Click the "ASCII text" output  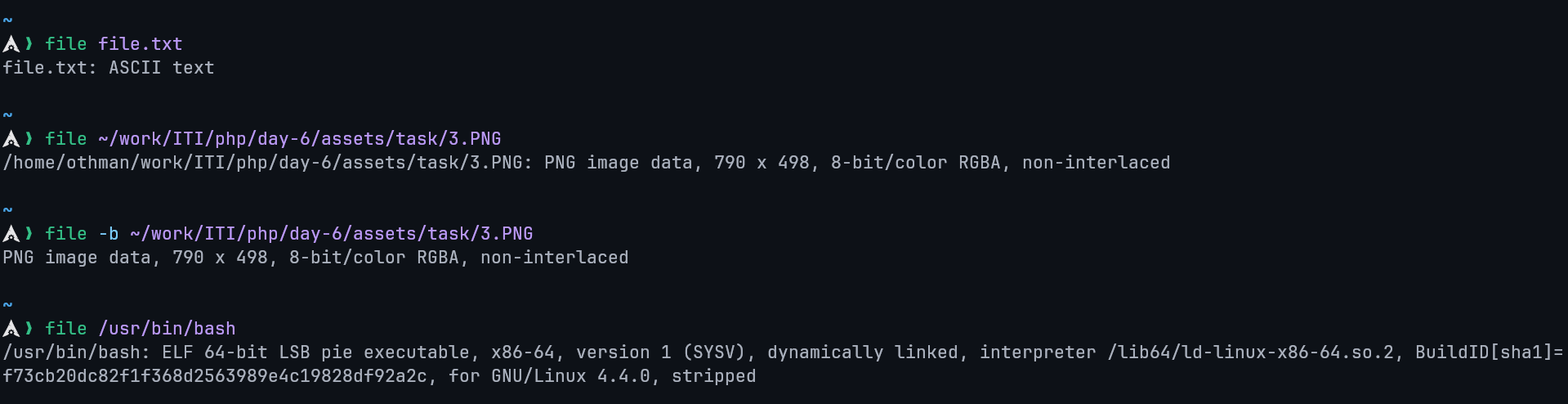click(x=161, y=68)
